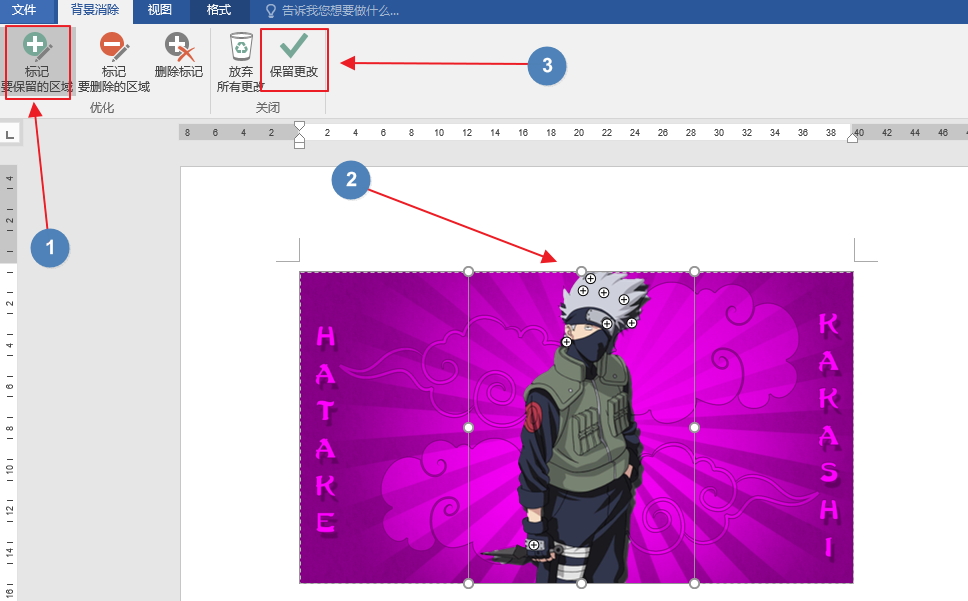The height and width of the screenshot is (601, 968).
Task: Click the hanging indent marker on ruler
Action: pyautogui.click(x=299, y=139)
